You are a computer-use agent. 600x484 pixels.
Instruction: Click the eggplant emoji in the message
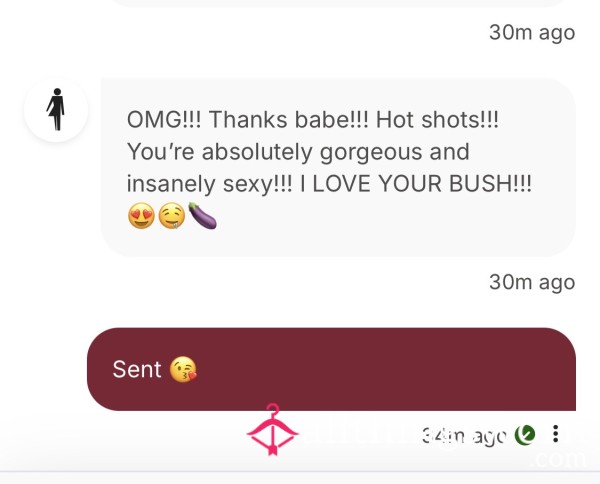coord(201,216)
